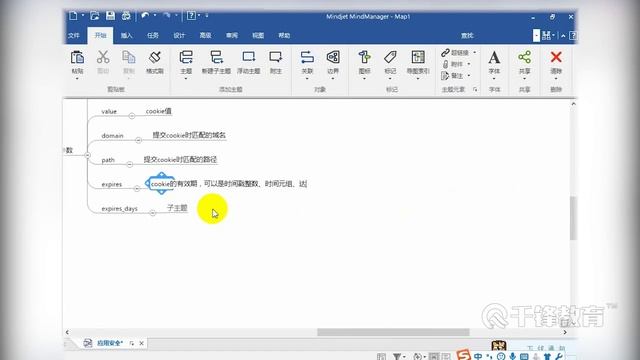This screenshot has height=360, width=640.
Task: Click the Topic (主题) icon
Action: 186,57
